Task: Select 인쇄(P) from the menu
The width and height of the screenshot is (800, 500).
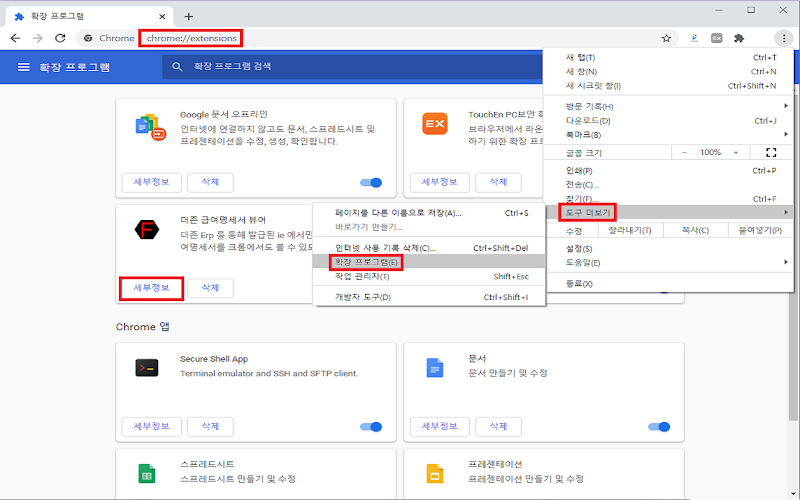Action: pos(668,170)
